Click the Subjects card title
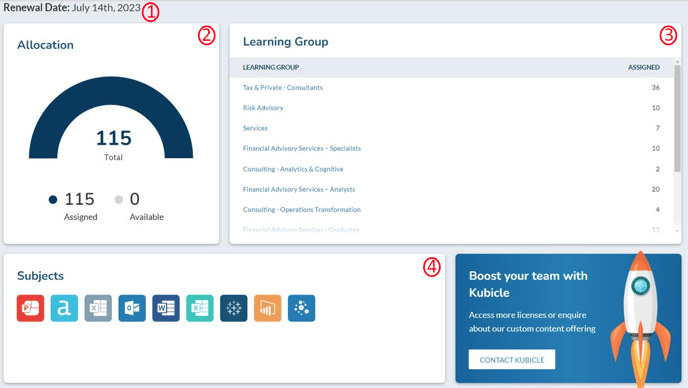Image resolution: width=688 pixels, height=388 pixels. click(x=40, y=276)
